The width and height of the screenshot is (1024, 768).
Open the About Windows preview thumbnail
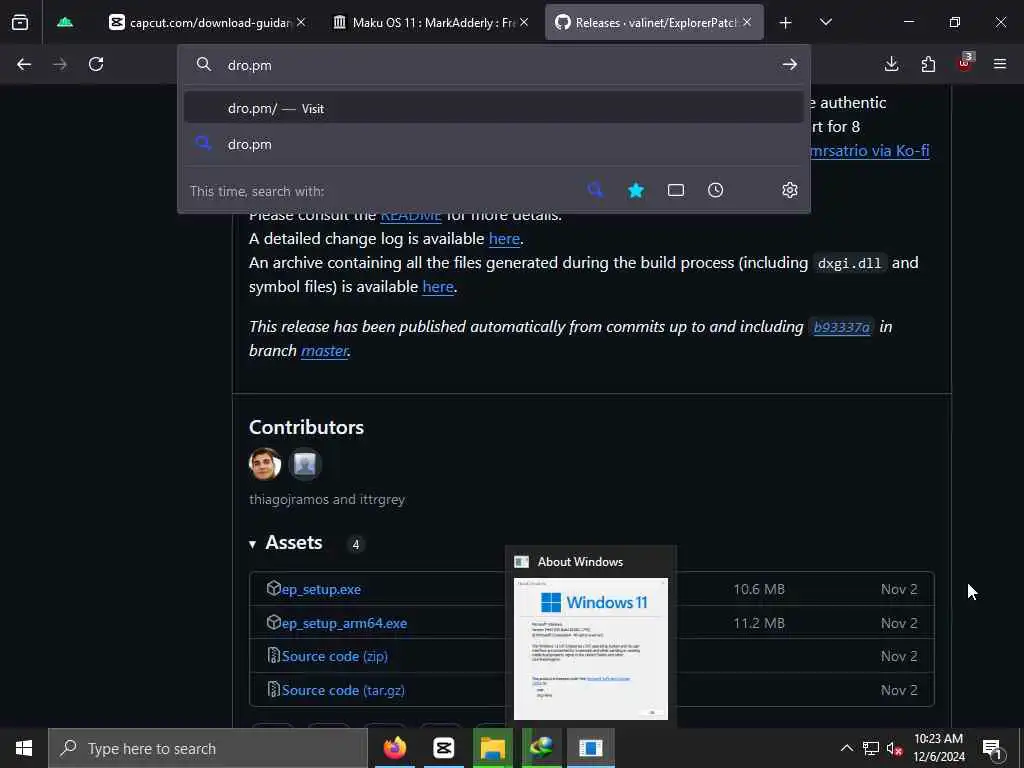(x=591, y=648)
